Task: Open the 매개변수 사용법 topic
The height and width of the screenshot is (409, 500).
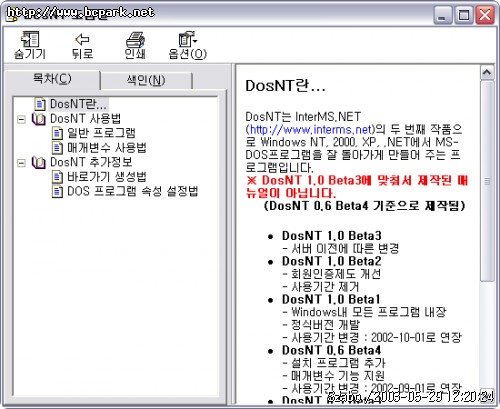Action: point(107,148)
